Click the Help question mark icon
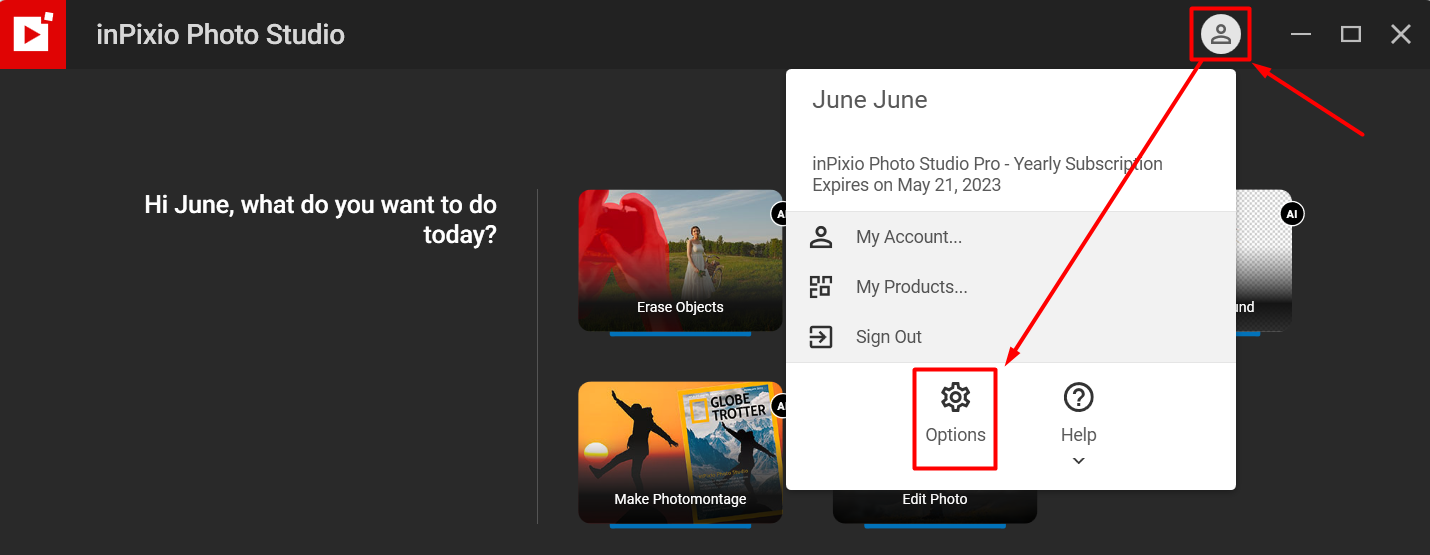The image size is (1430, 555). point(1078,398)
